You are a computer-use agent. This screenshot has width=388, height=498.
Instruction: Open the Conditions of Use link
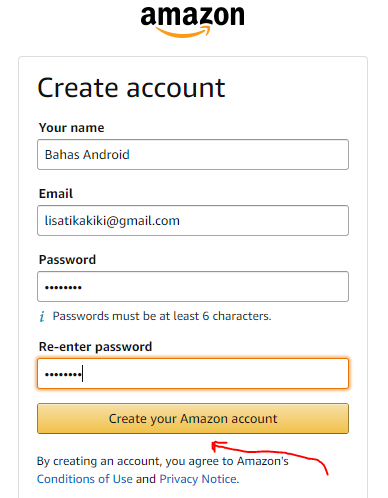click(85, 479)
